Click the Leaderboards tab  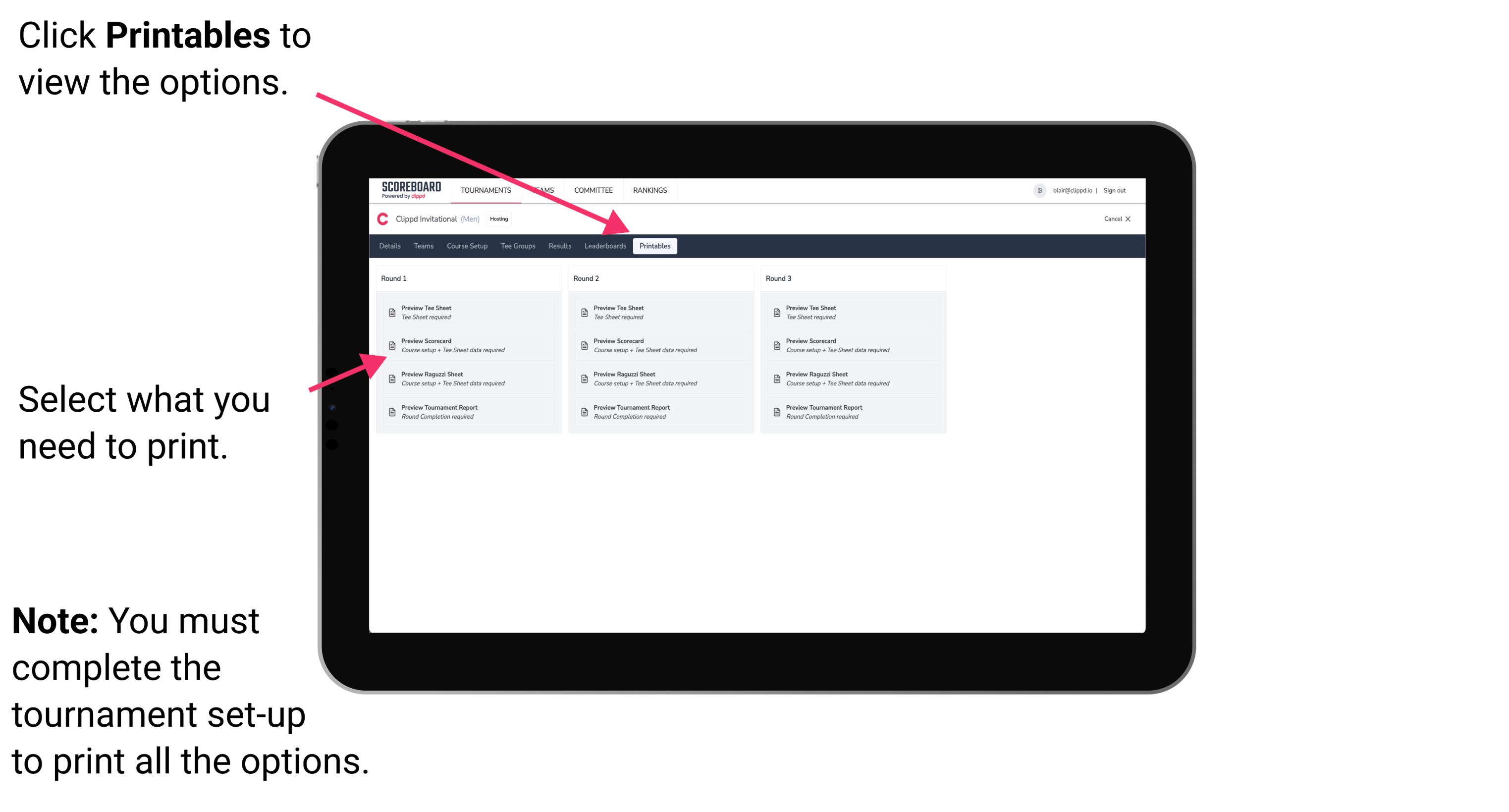[x=604, y=246]
